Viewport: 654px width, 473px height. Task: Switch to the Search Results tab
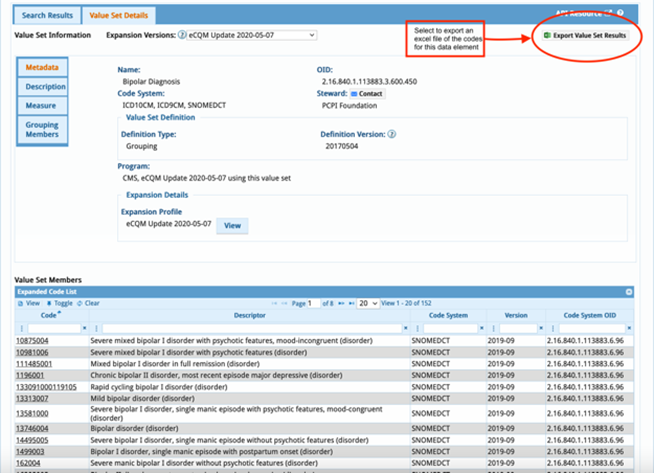[x=47, y=15]
